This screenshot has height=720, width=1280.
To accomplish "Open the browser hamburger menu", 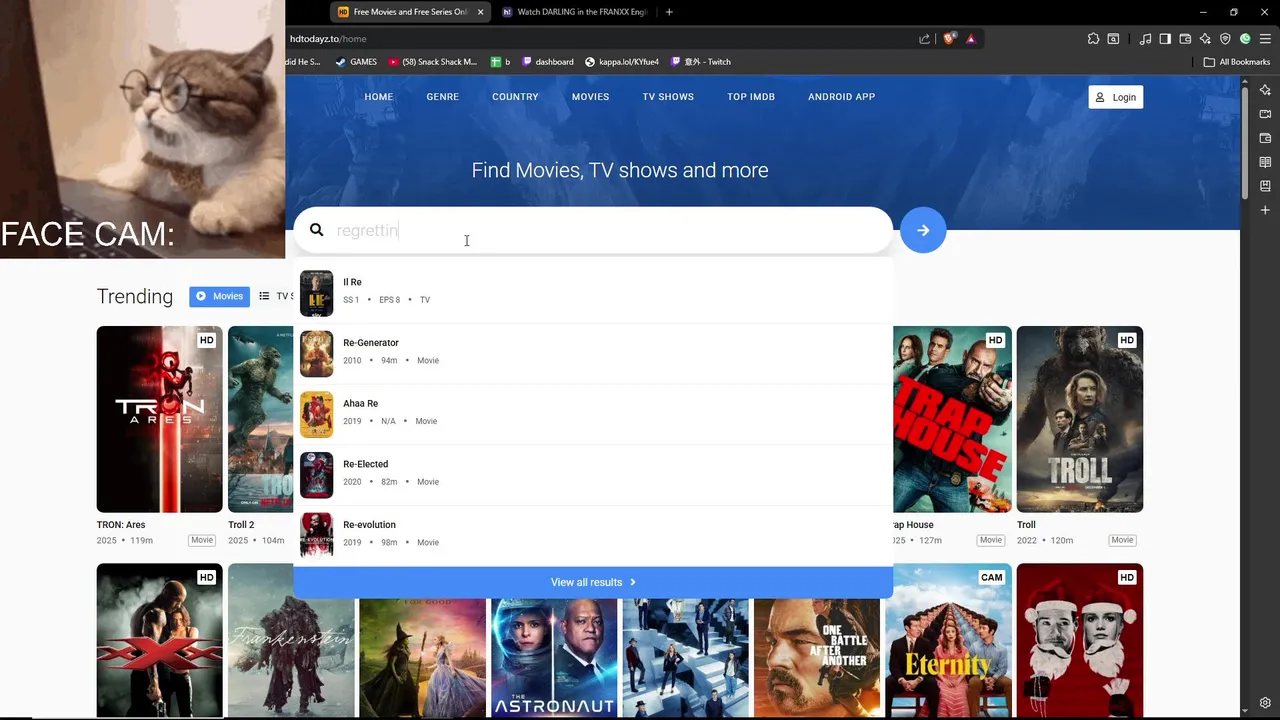I will coord(1265,39).
